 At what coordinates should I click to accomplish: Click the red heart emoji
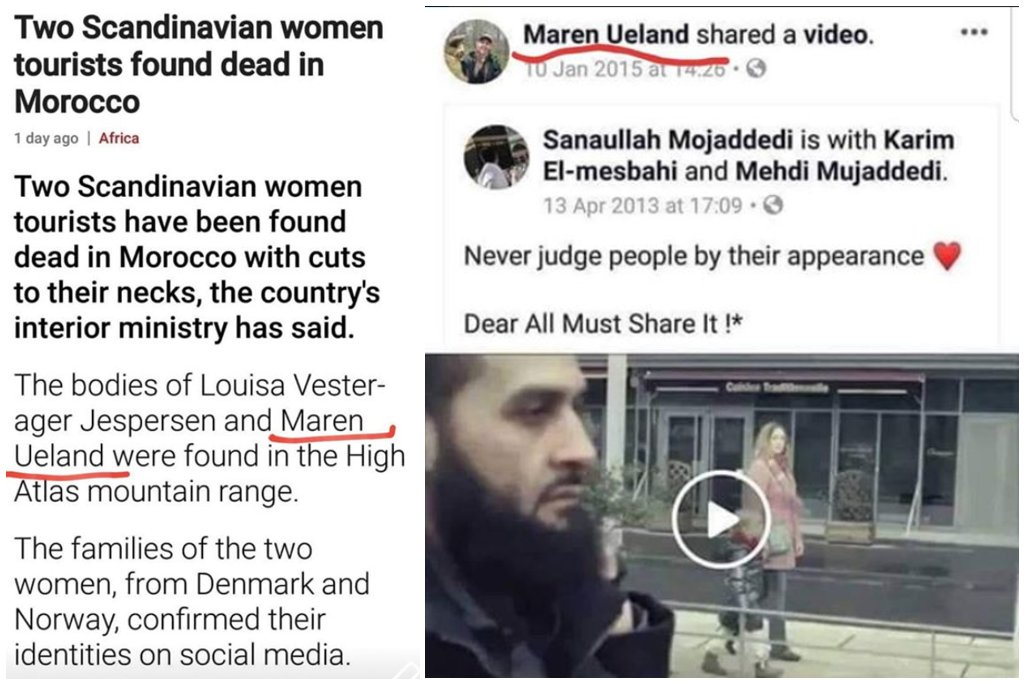tap(947, 256)
